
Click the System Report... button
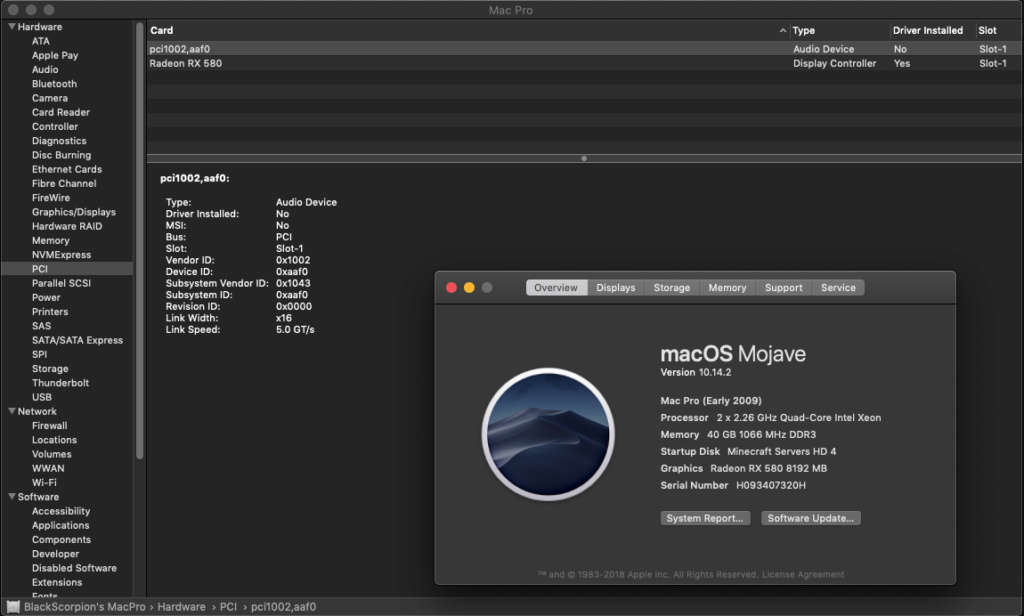(705, 518)
